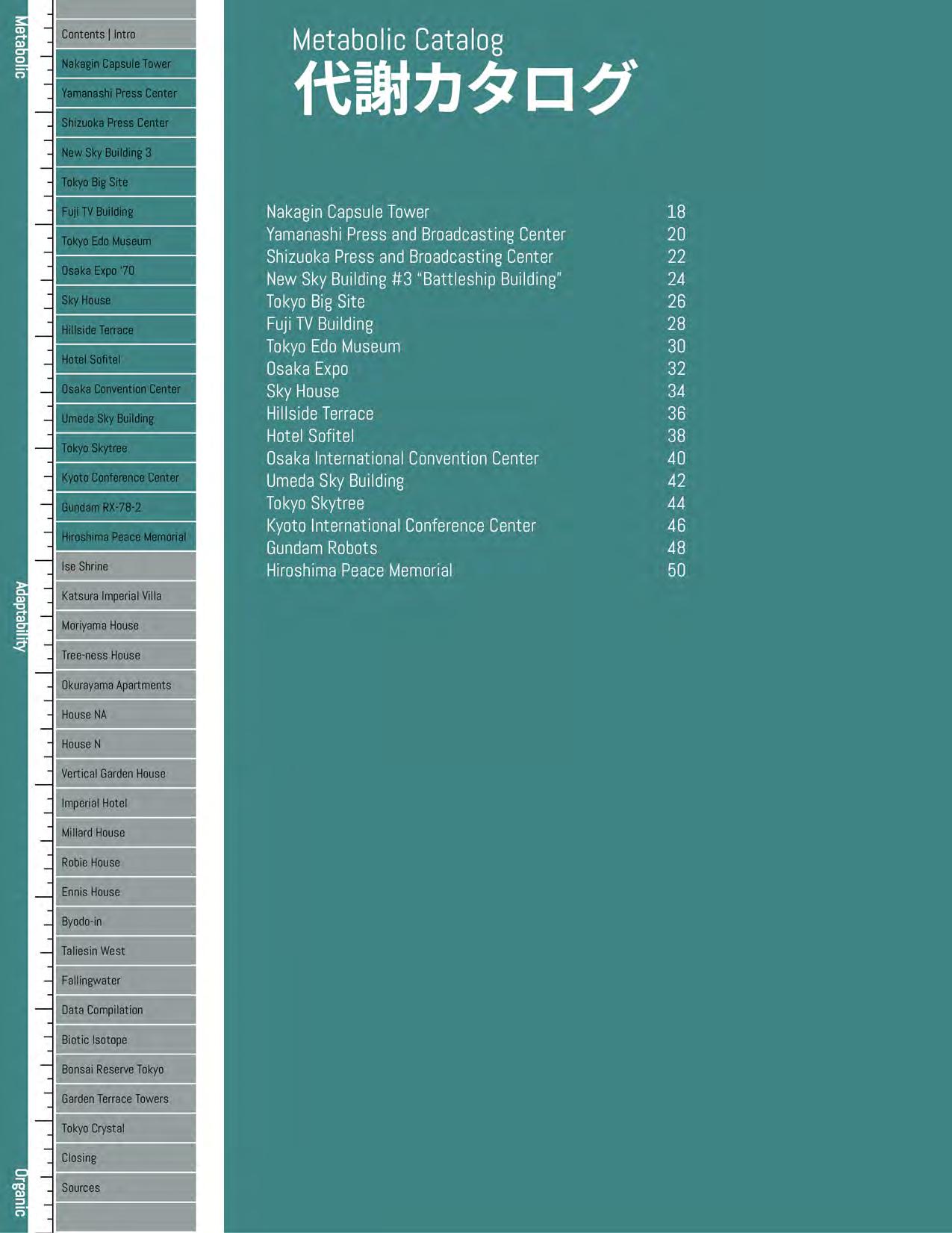Go to Taliesin West sidebar tab
The height and width of the screenshot is (1233, 952).
(x=125, y=951)
